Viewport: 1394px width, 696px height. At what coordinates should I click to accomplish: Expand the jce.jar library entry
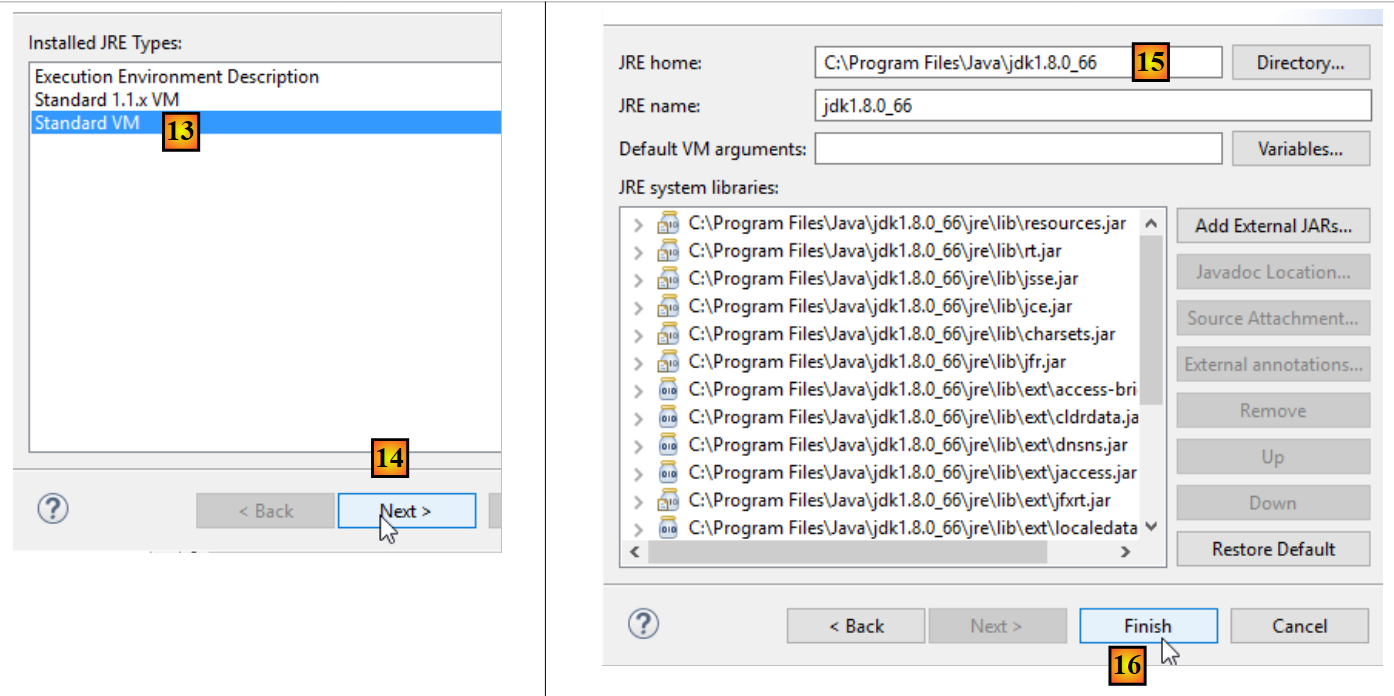(638, 307)
